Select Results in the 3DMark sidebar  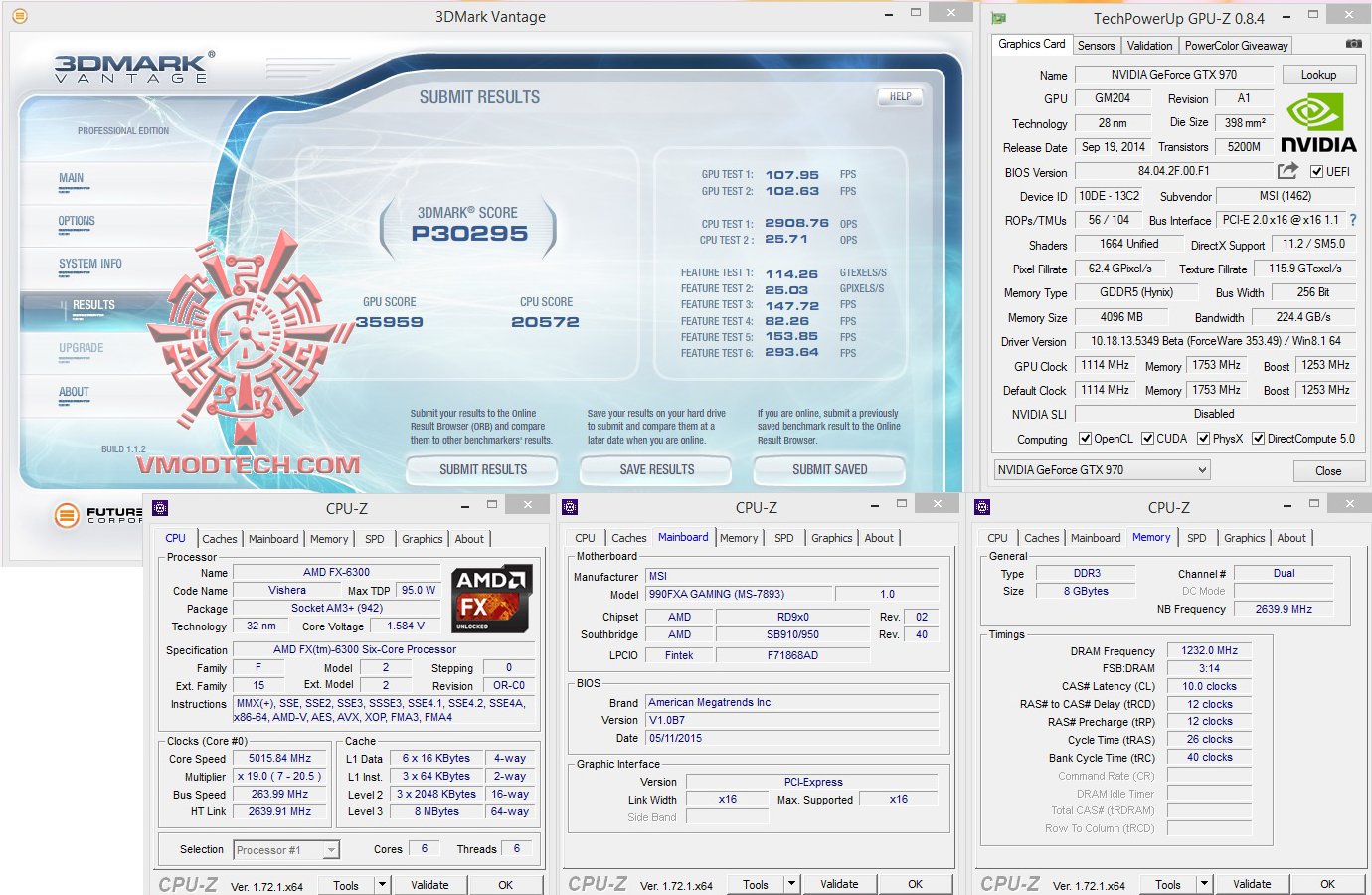(93, 306)
